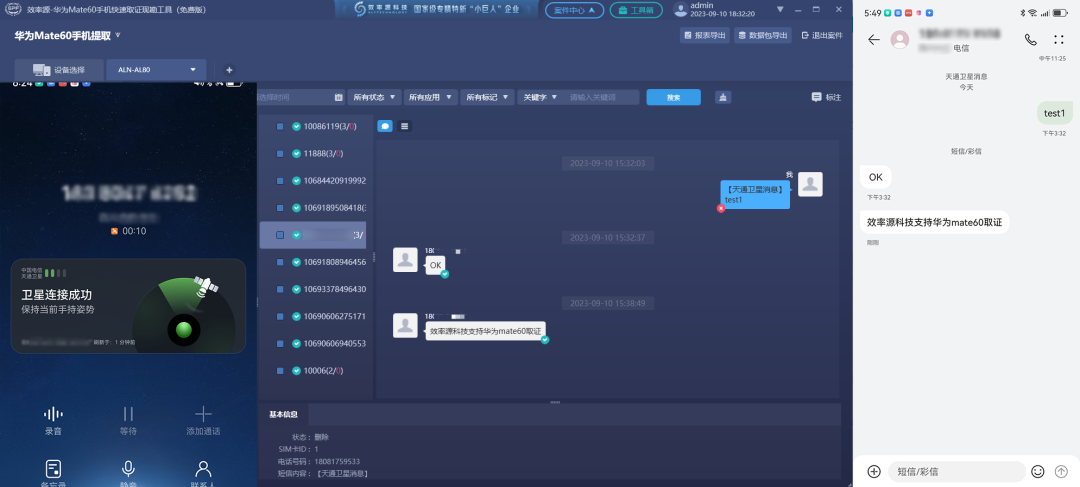Open the 所有应用 application dropdown
This screenshot has width=1080, height=487.
point(430,98)
